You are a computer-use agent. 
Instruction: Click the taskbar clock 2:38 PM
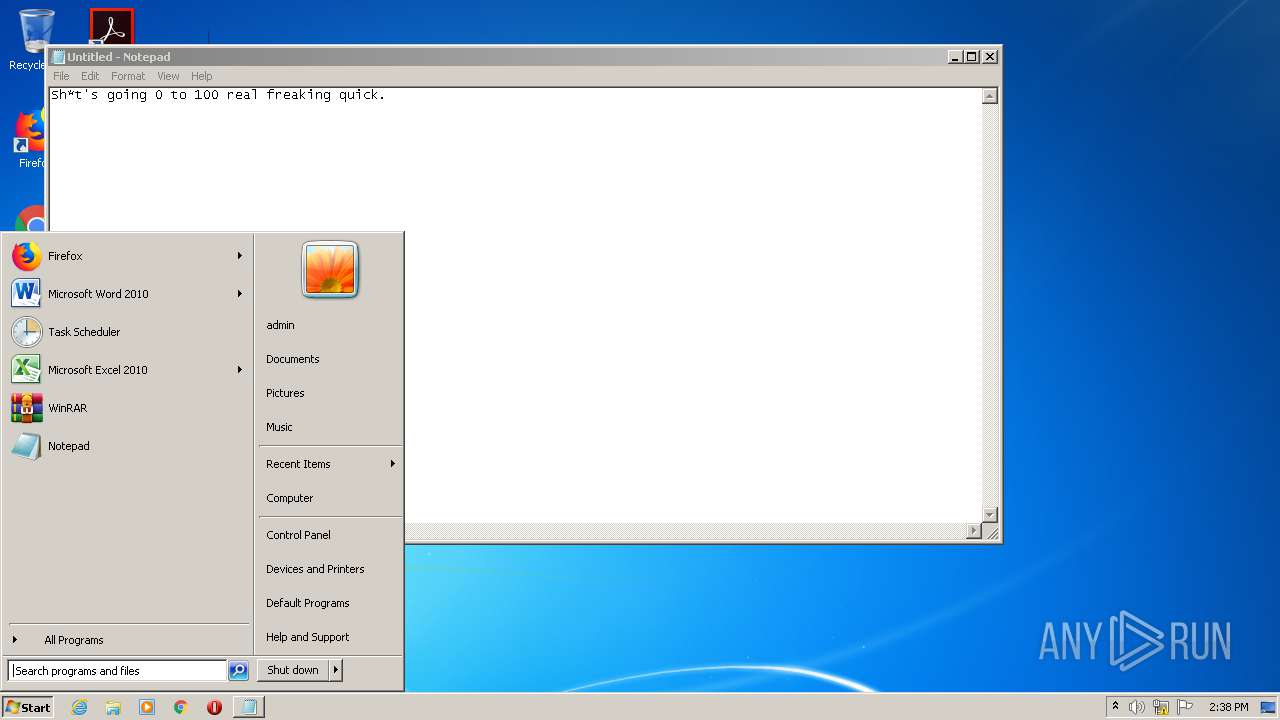pos(1228,707)
